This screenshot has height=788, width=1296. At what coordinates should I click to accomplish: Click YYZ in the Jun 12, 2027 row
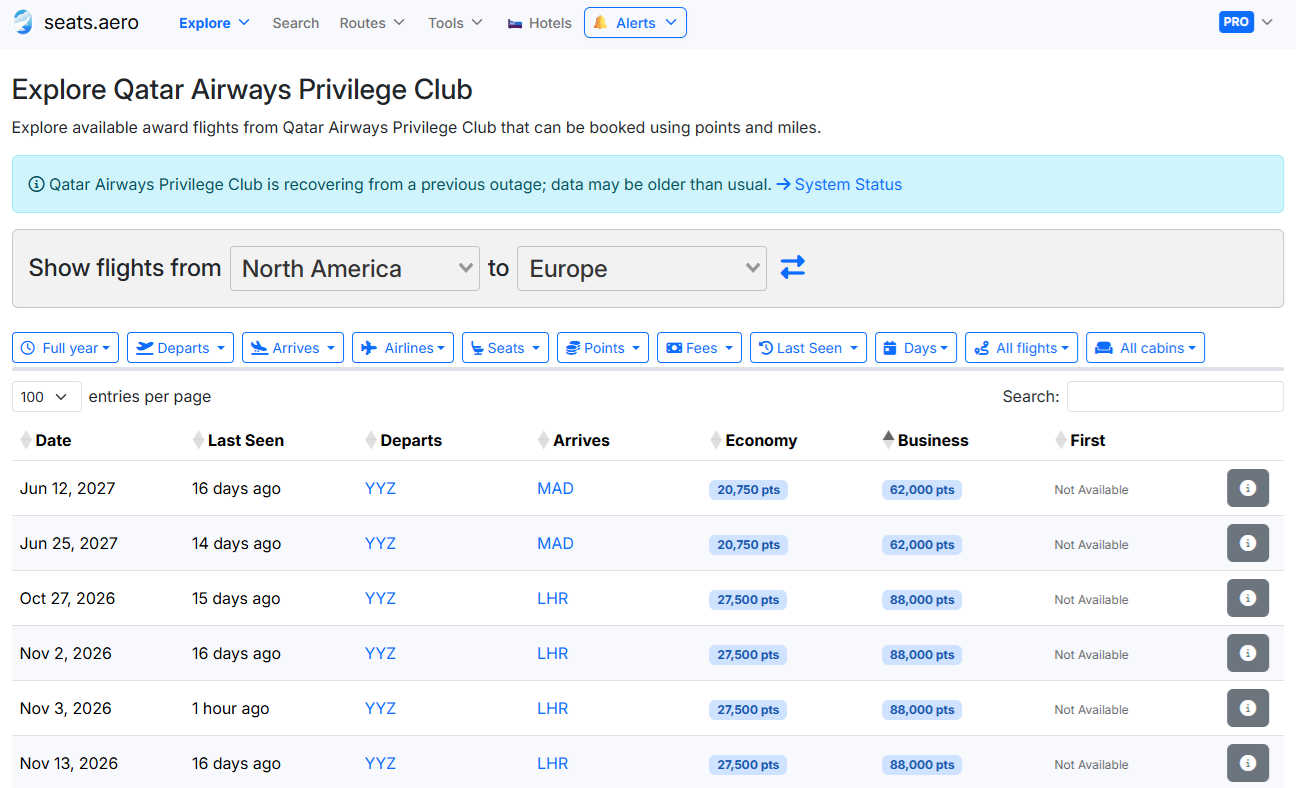[x=380, y=488]
